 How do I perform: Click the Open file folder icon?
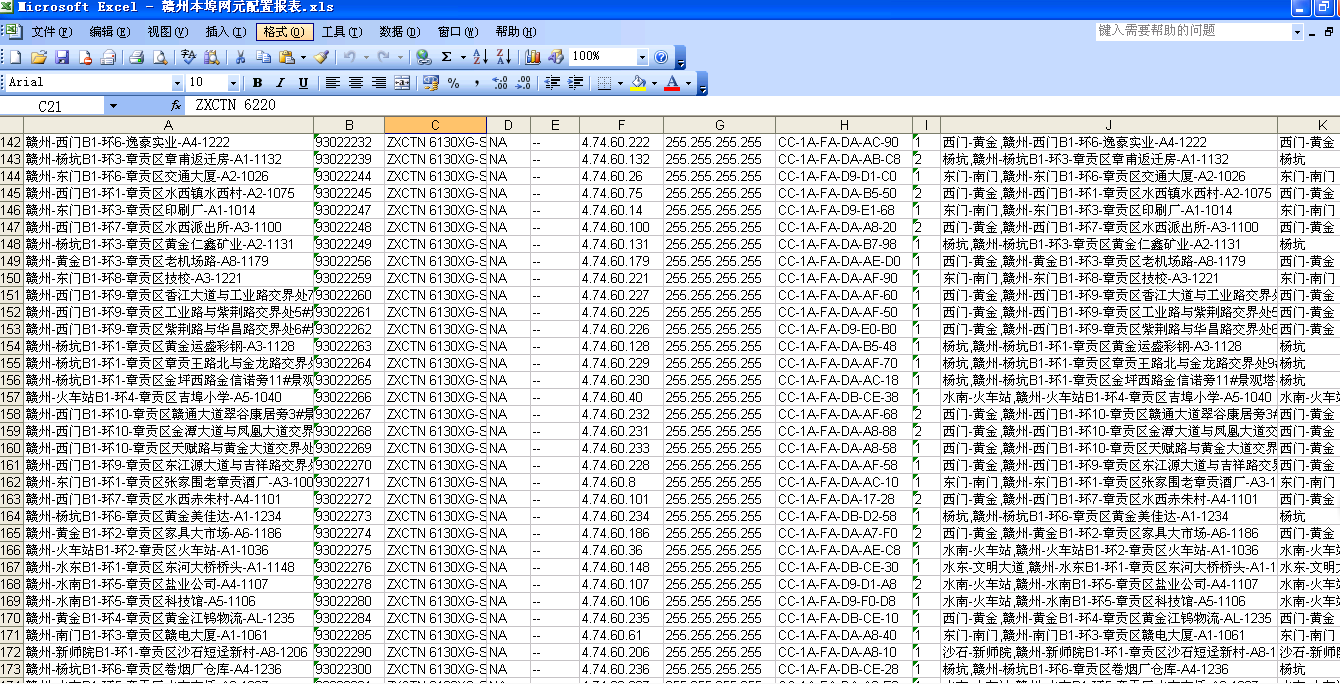(39, 57)
